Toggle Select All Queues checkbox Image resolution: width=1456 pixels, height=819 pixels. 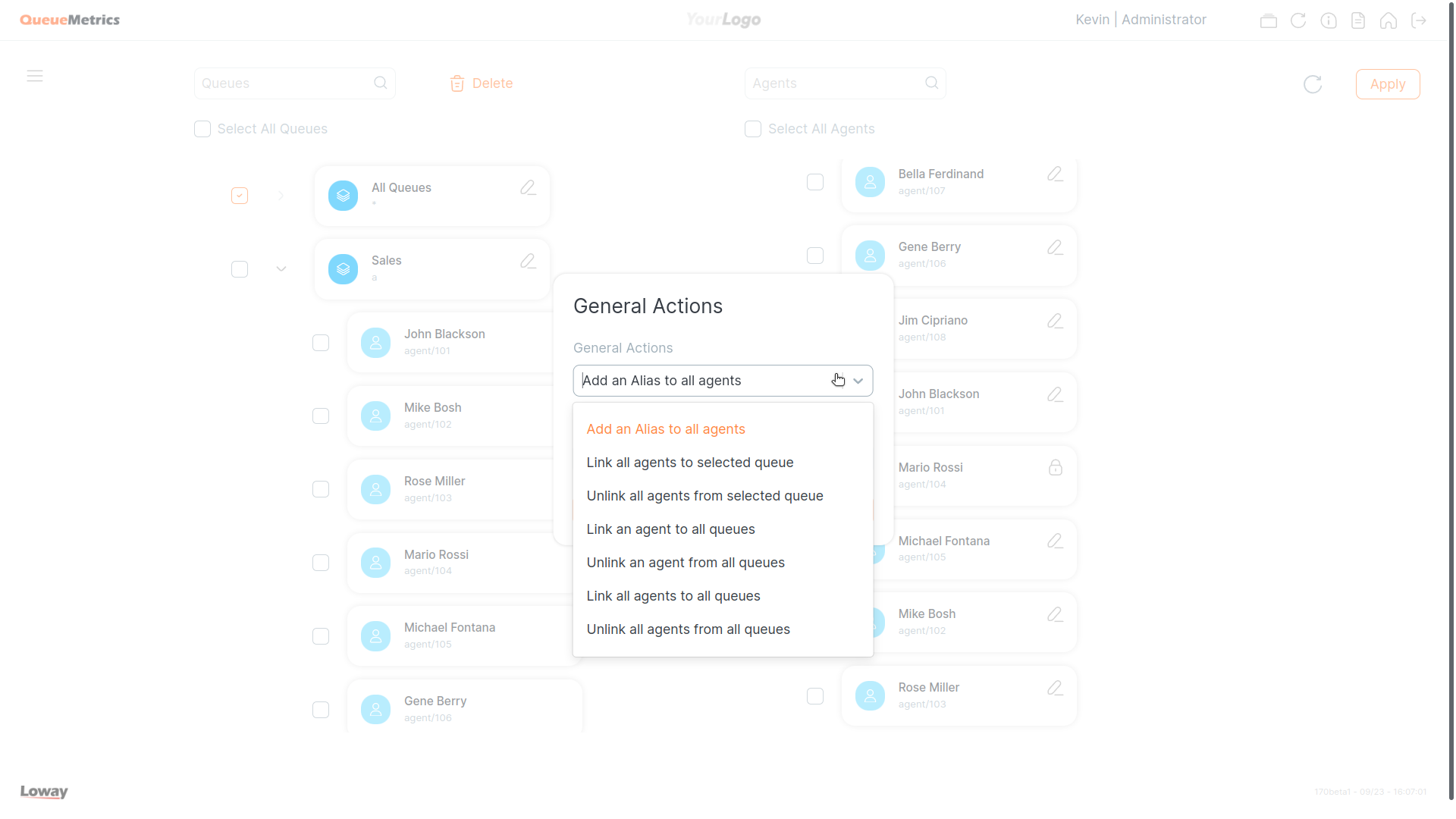click(x=202, y=128)
